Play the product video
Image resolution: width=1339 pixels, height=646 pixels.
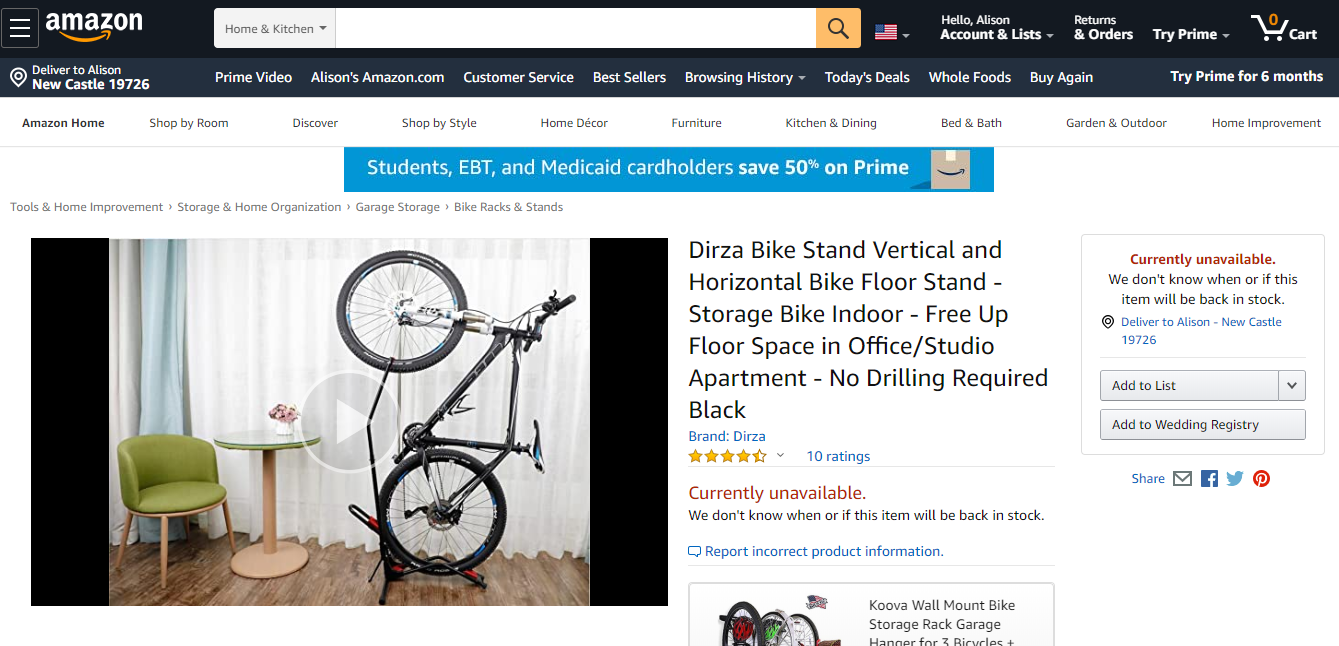pyautogui.click(x=349, y=422)
